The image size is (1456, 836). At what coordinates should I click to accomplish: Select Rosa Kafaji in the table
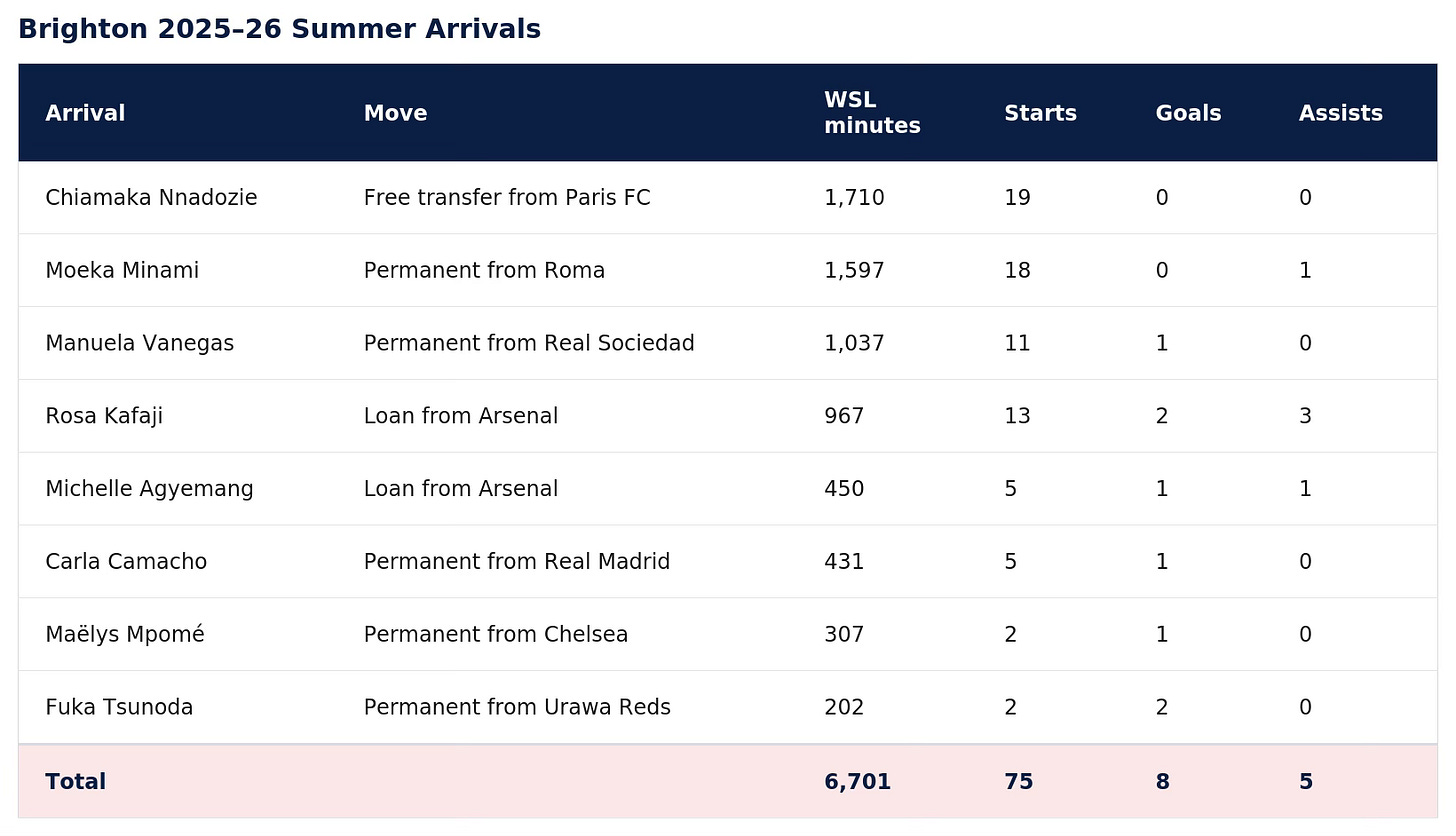pyautogui.click(x=104, y=416)
